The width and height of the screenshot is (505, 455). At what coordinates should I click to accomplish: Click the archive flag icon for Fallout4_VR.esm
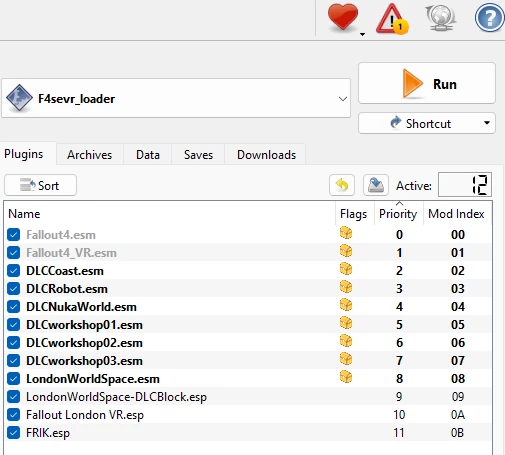(x=346, y=251)
